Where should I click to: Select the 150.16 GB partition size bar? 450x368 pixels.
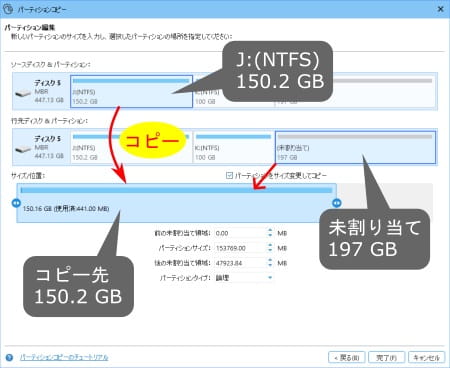pos(176,203)
